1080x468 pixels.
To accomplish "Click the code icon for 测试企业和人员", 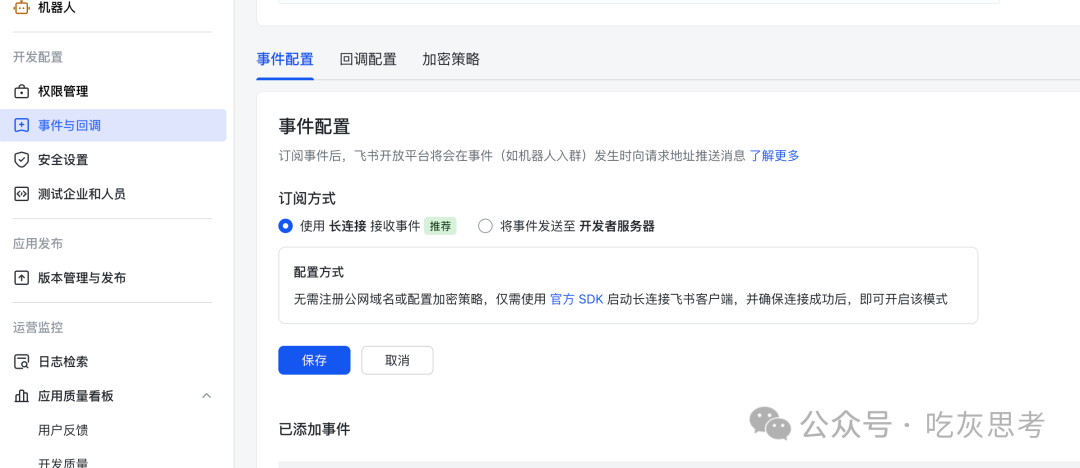I will coord(22,194).
